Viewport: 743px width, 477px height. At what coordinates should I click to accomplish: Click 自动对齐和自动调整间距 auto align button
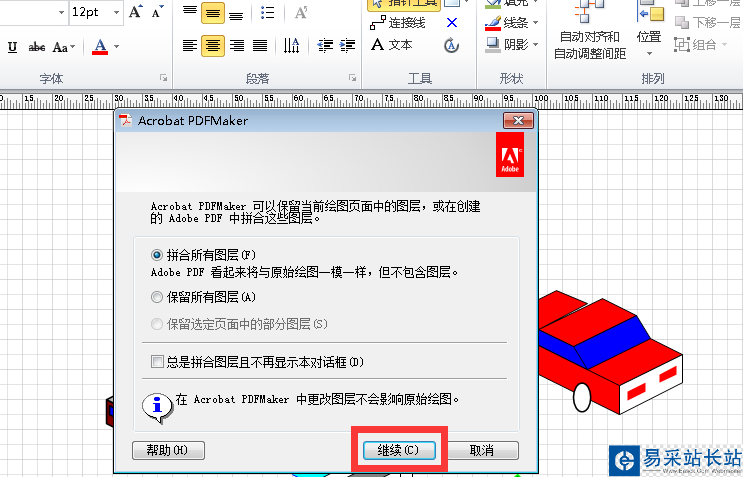pyautogui.click(x=590, y=31)
